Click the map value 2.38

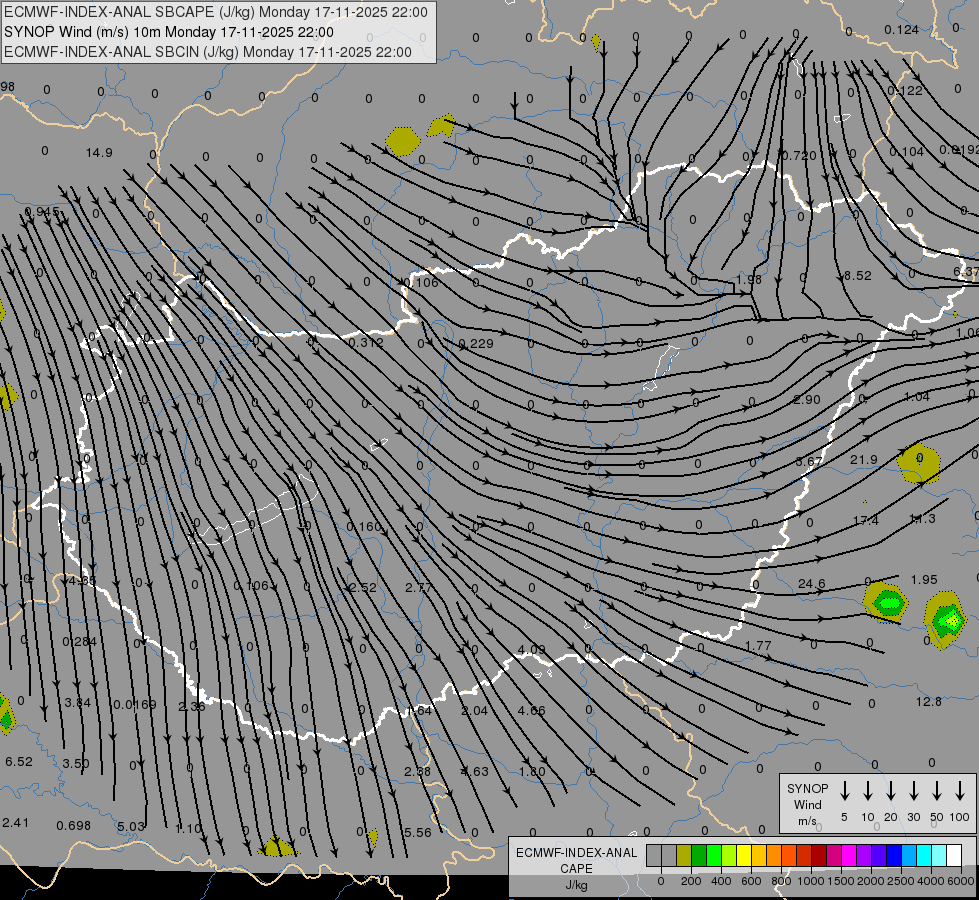point(417,771)
